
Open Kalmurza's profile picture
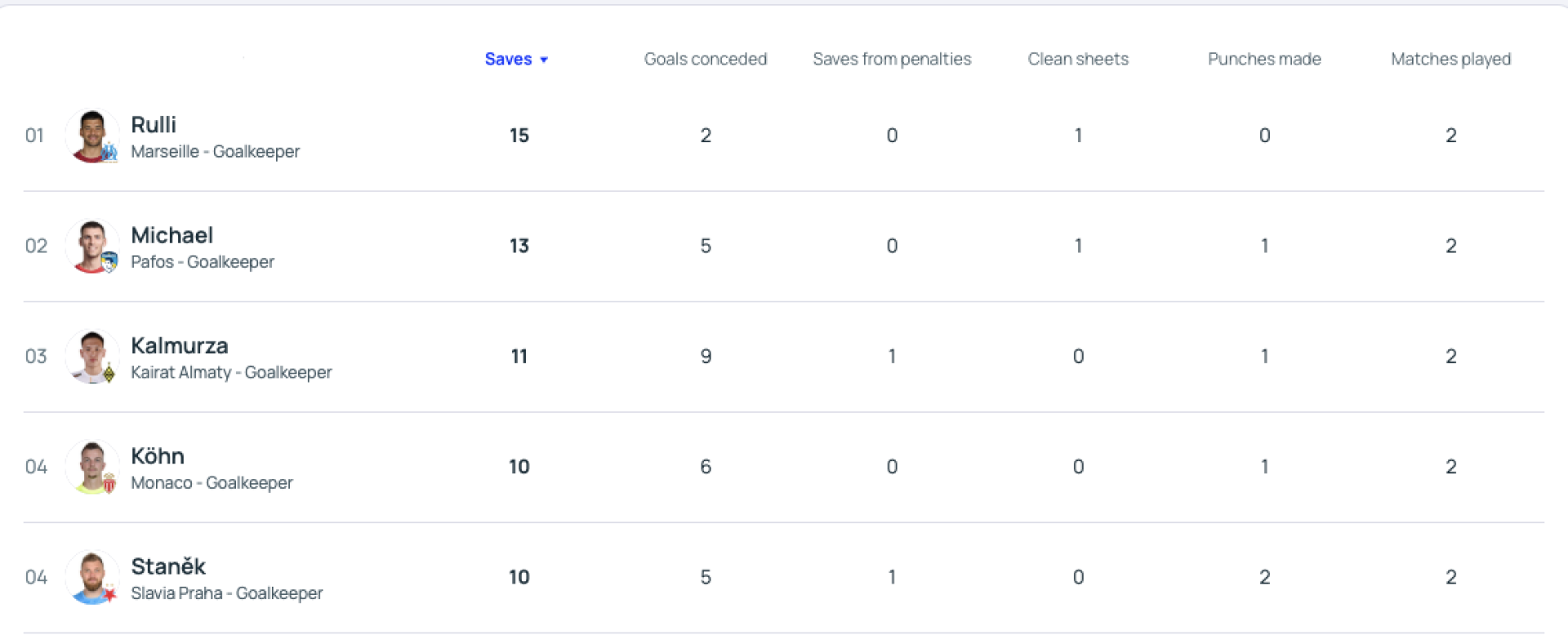(x=91, y=354)
